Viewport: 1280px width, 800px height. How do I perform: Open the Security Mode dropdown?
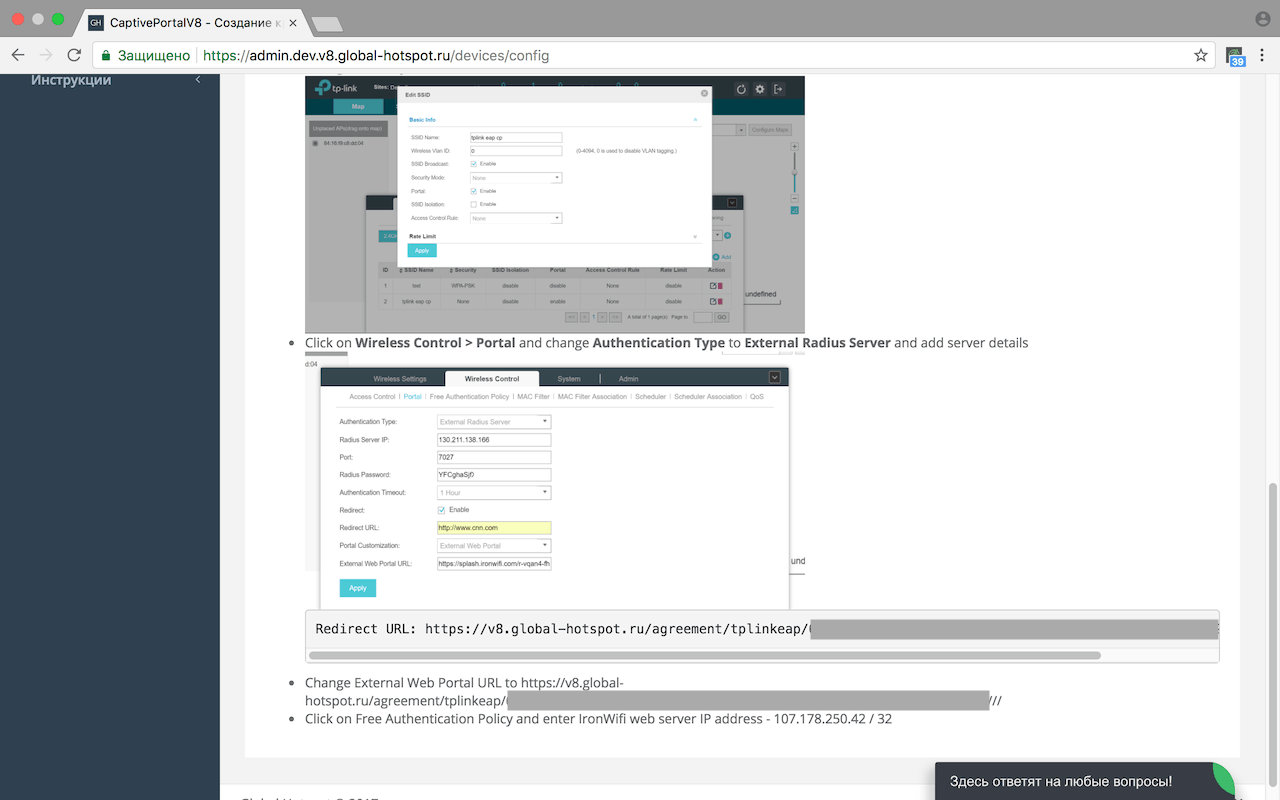(x=516, y=177)
